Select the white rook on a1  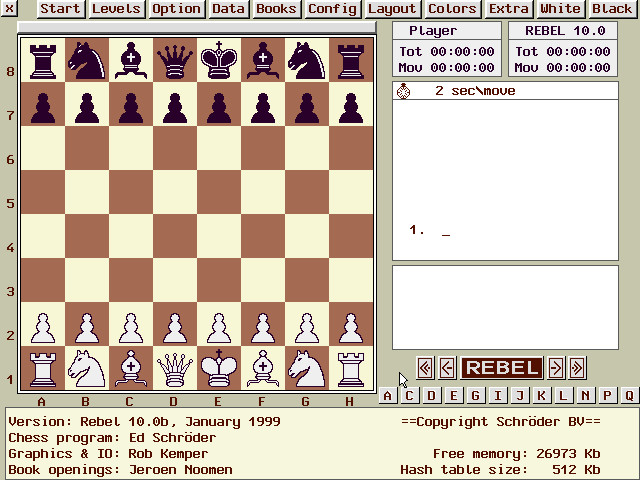coord(43,369)
